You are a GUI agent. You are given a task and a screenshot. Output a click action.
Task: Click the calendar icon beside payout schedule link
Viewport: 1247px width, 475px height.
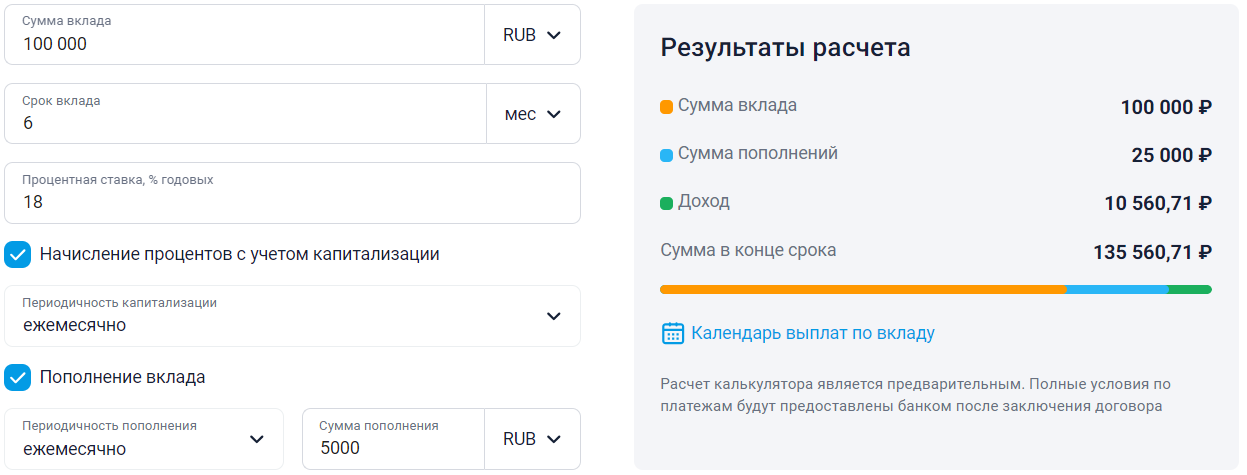pos(673,333)
